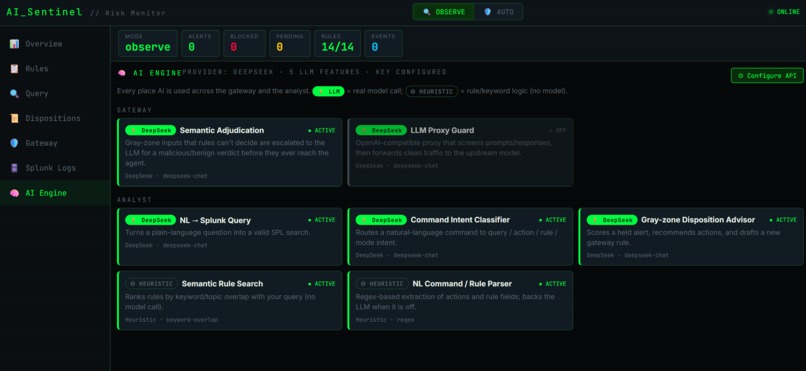Open the NL → Splunk Query card

[x=230, y=236]
